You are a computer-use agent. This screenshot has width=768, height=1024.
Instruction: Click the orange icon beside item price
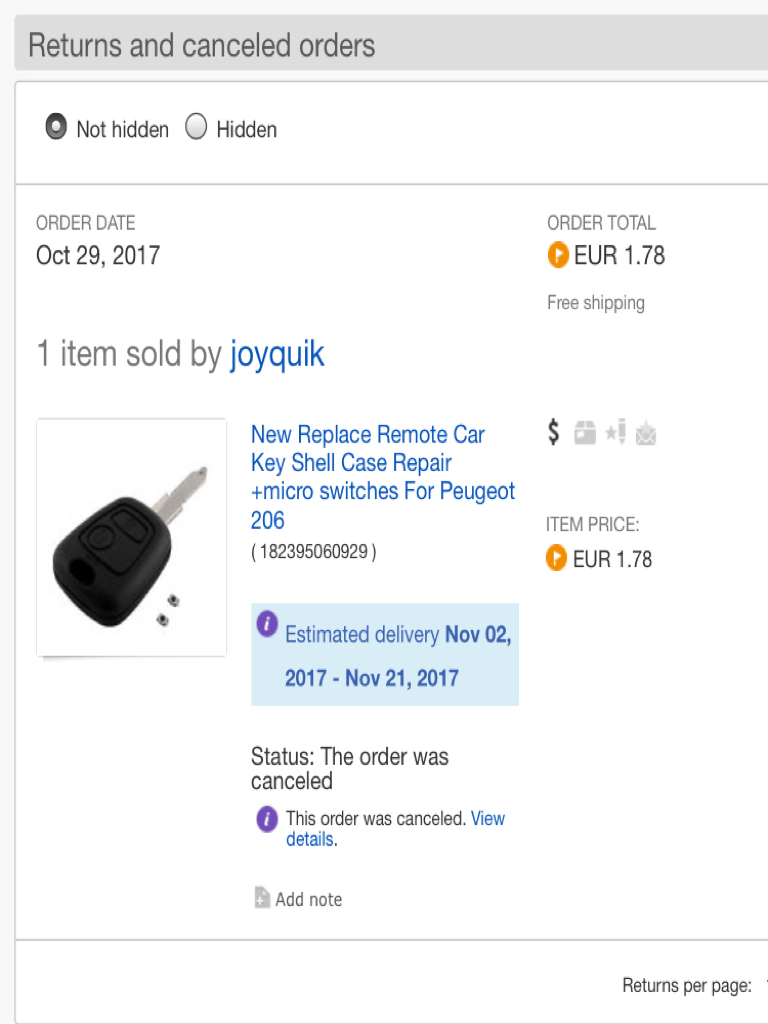click(556, 558)
